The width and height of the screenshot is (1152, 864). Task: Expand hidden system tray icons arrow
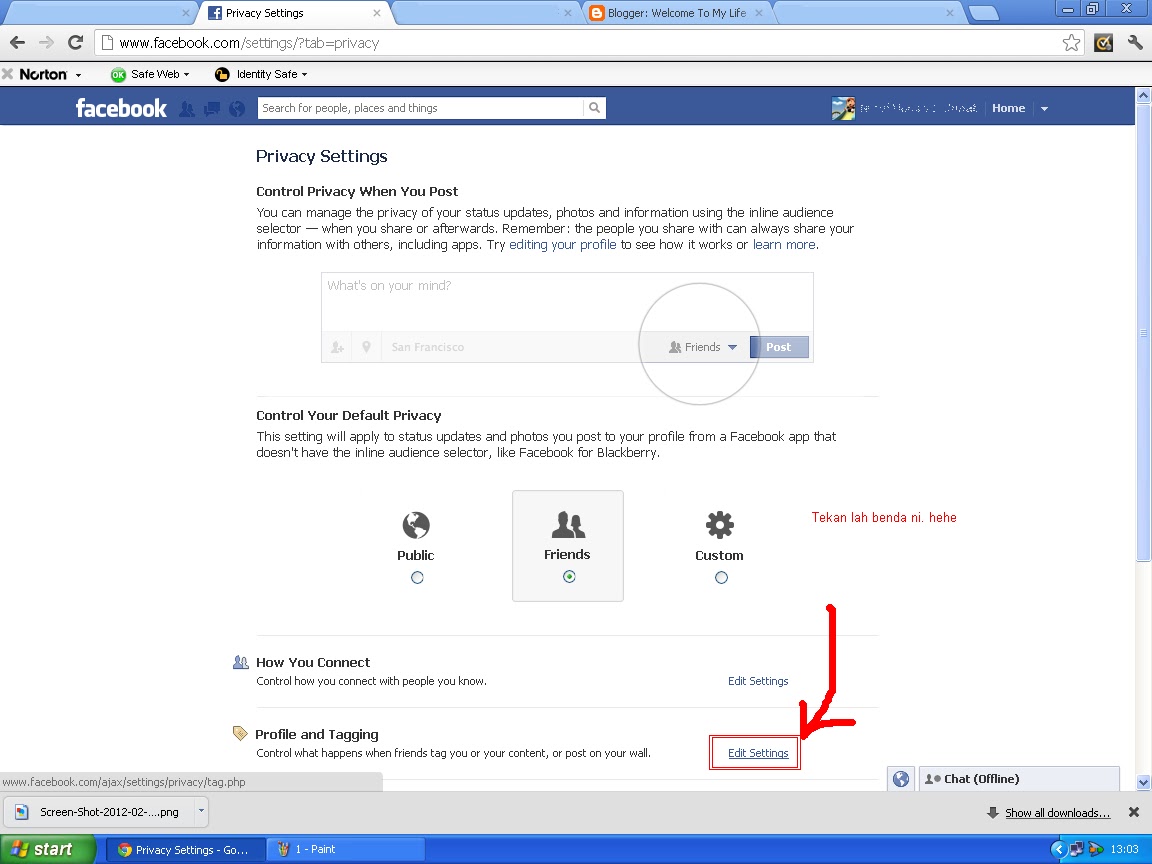pyautogui.click(x=1059, y=849)
